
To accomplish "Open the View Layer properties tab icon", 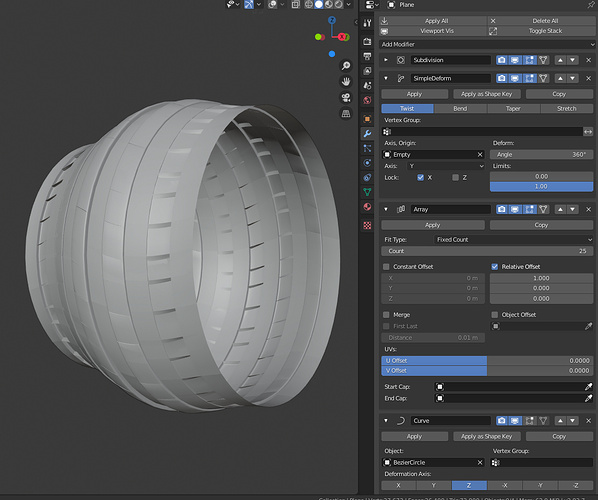I will pyautogui.click(x=367, y=71).
